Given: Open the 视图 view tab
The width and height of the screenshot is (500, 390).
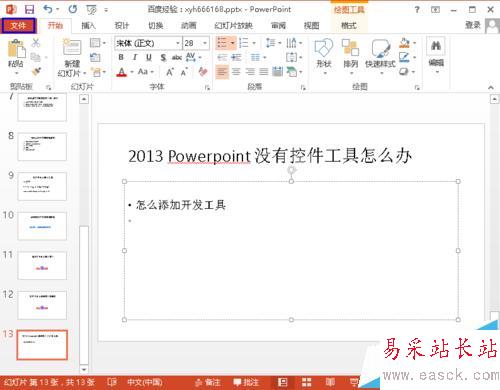Looking at the screenshot, I should coord(311,25).
